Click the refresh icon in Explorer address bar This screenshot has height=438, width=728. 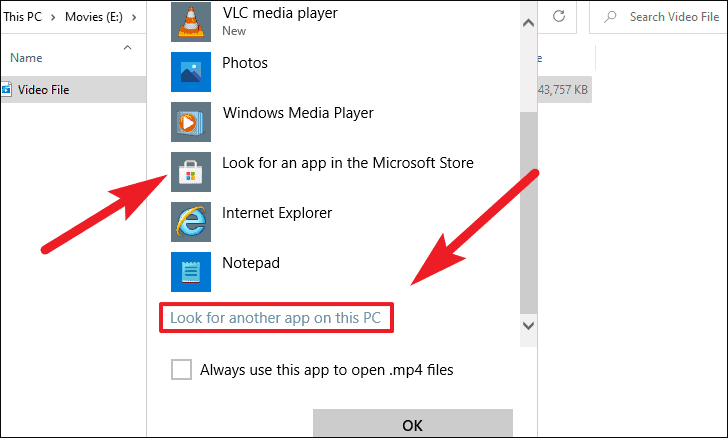coord(559,17)
